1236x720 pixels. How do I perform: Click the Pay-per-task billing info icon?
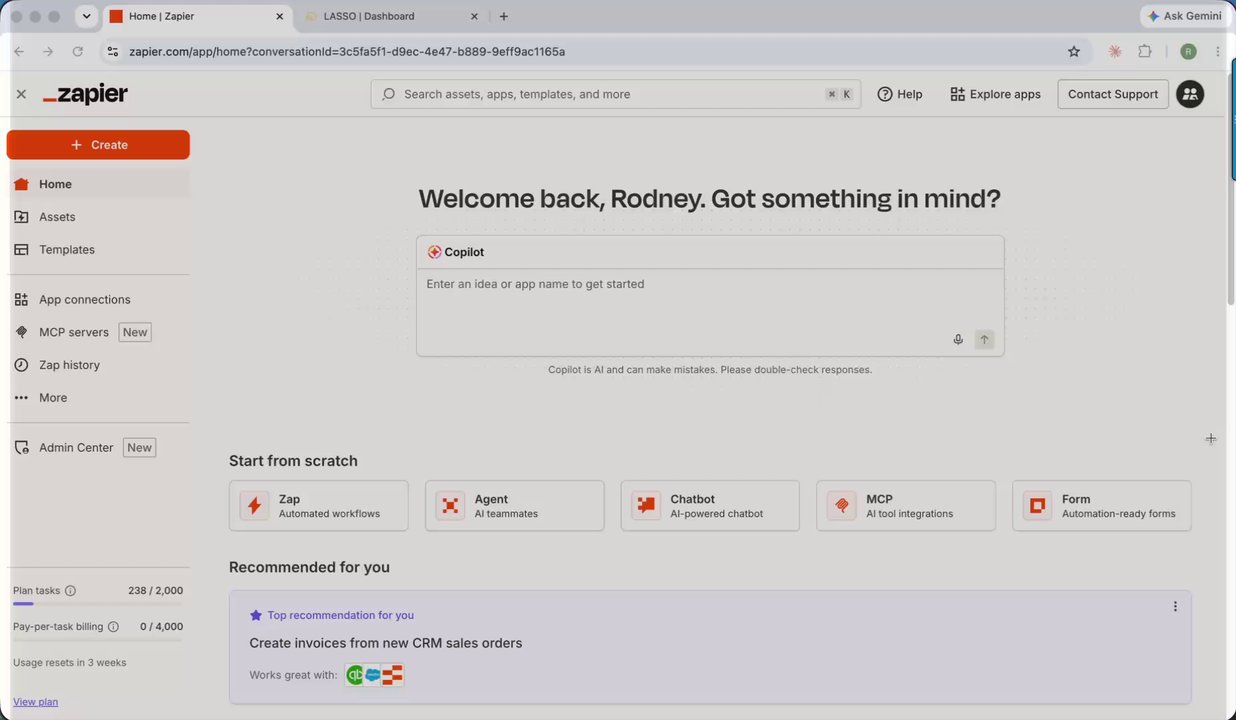click(113, 627)
